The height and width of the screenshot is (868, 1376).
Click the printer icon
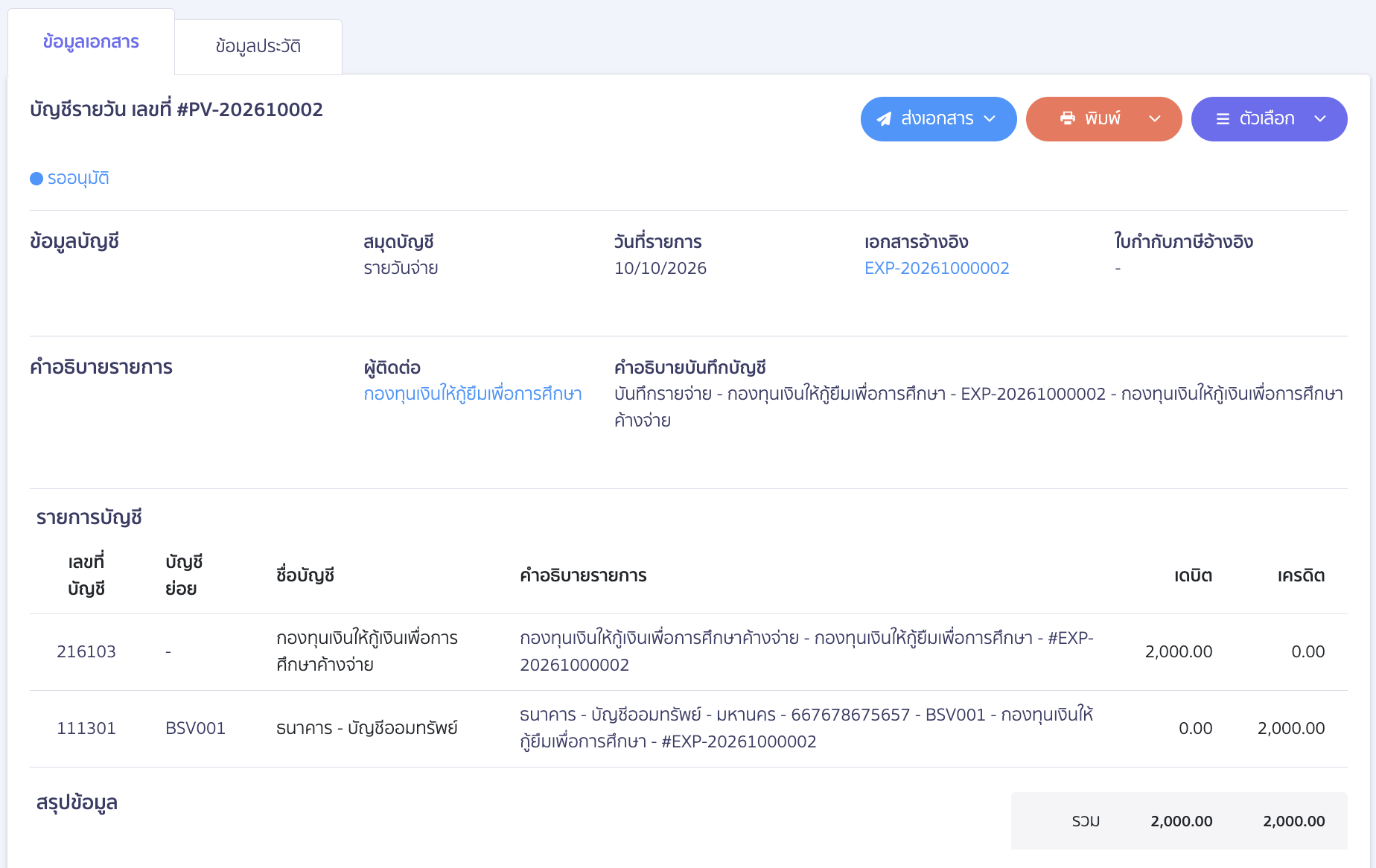click(x=1068, y=118)
